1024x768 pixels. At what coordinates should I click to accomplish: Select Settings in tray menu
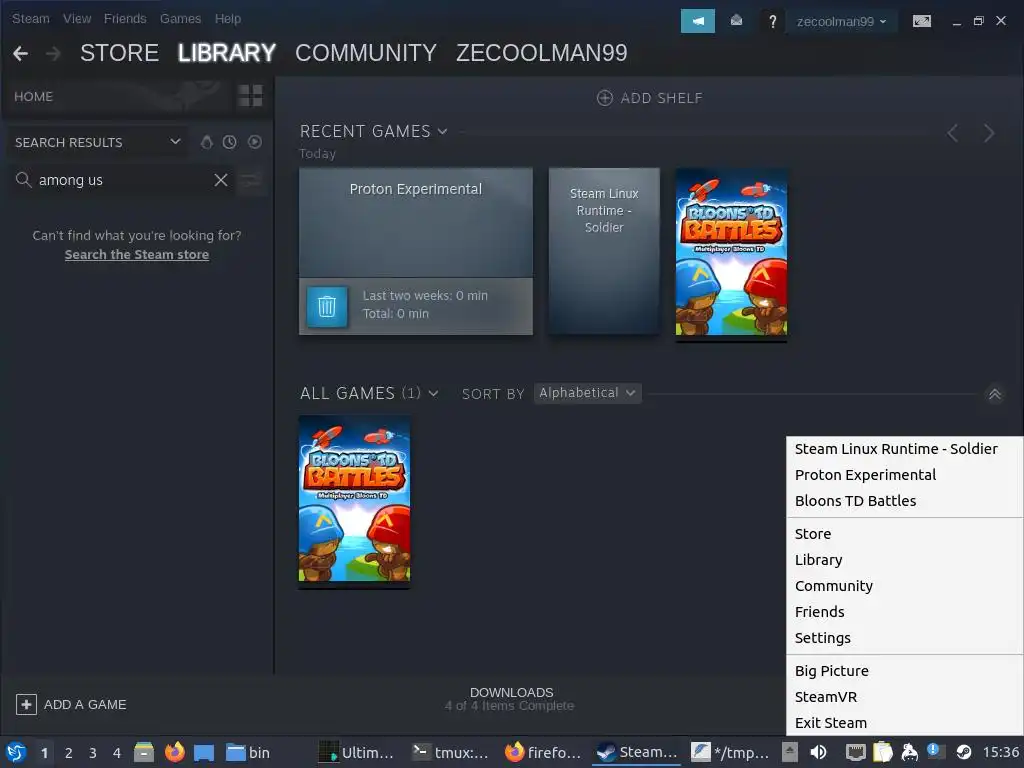point(904,638)
